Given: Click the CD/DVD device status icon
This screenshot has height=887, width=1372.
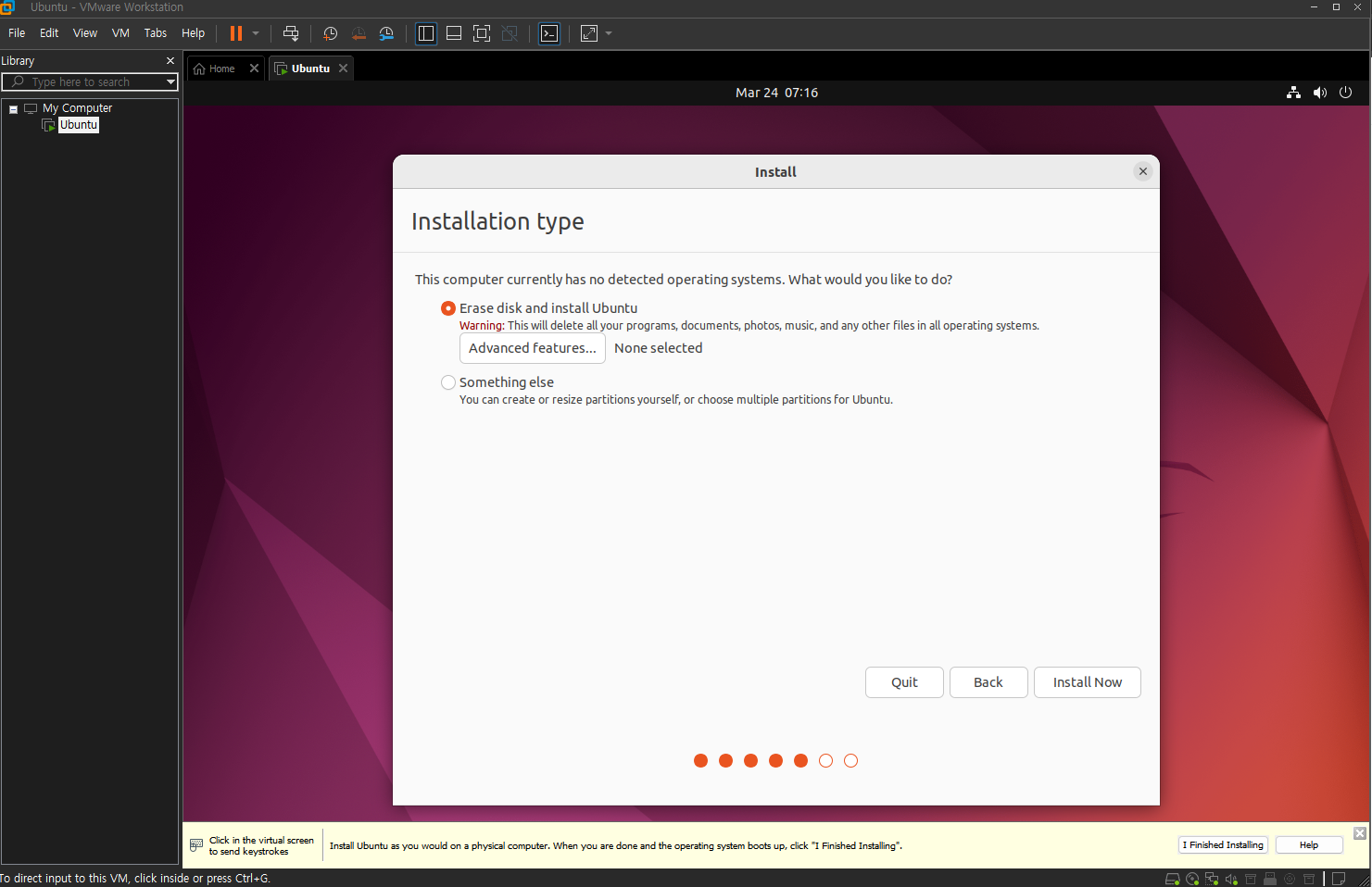Looking at the screenshot, I should tap(1192, 879).
